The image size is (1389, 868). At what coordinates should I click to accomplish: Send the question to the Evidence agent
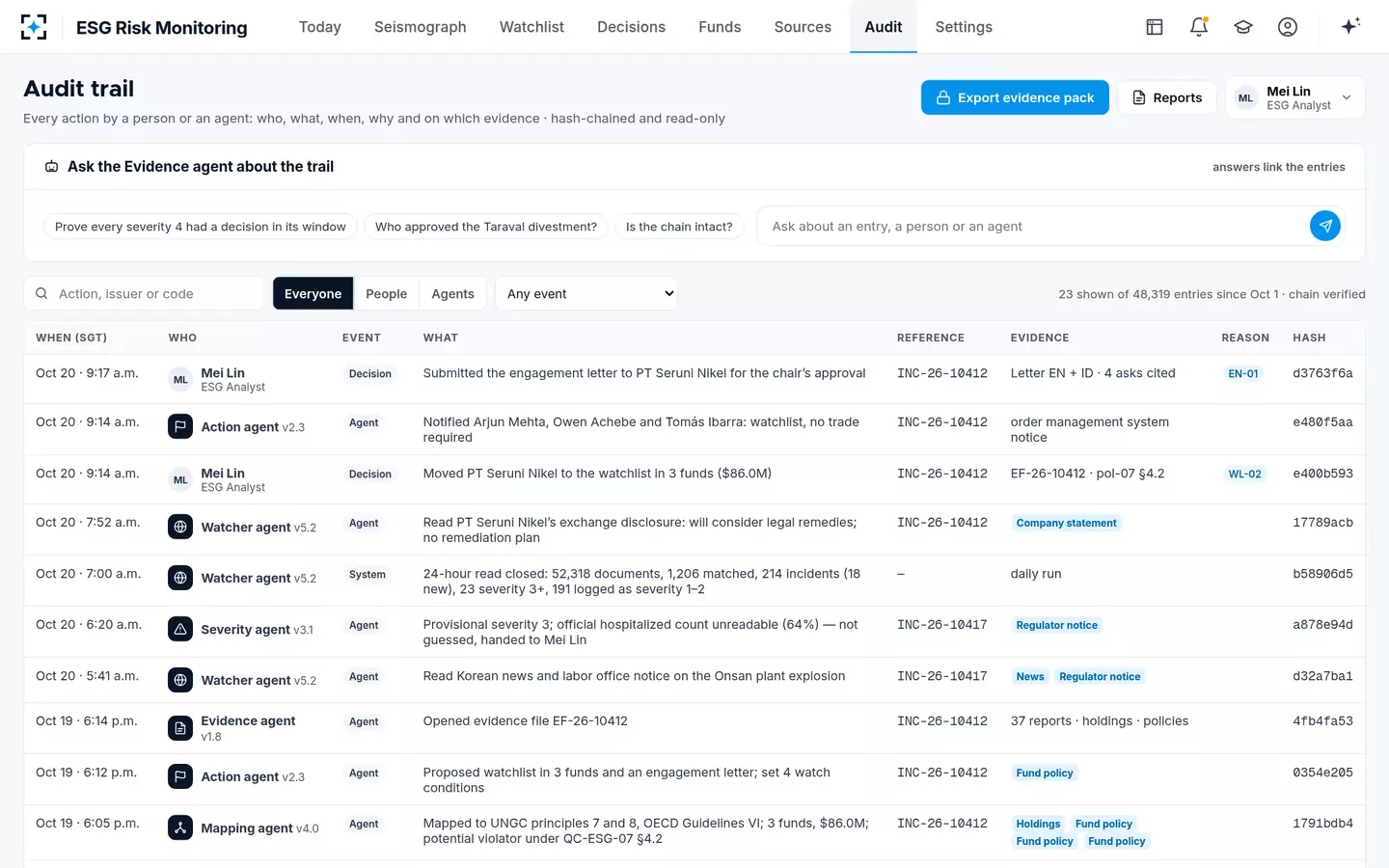(x=1325, y=226)
